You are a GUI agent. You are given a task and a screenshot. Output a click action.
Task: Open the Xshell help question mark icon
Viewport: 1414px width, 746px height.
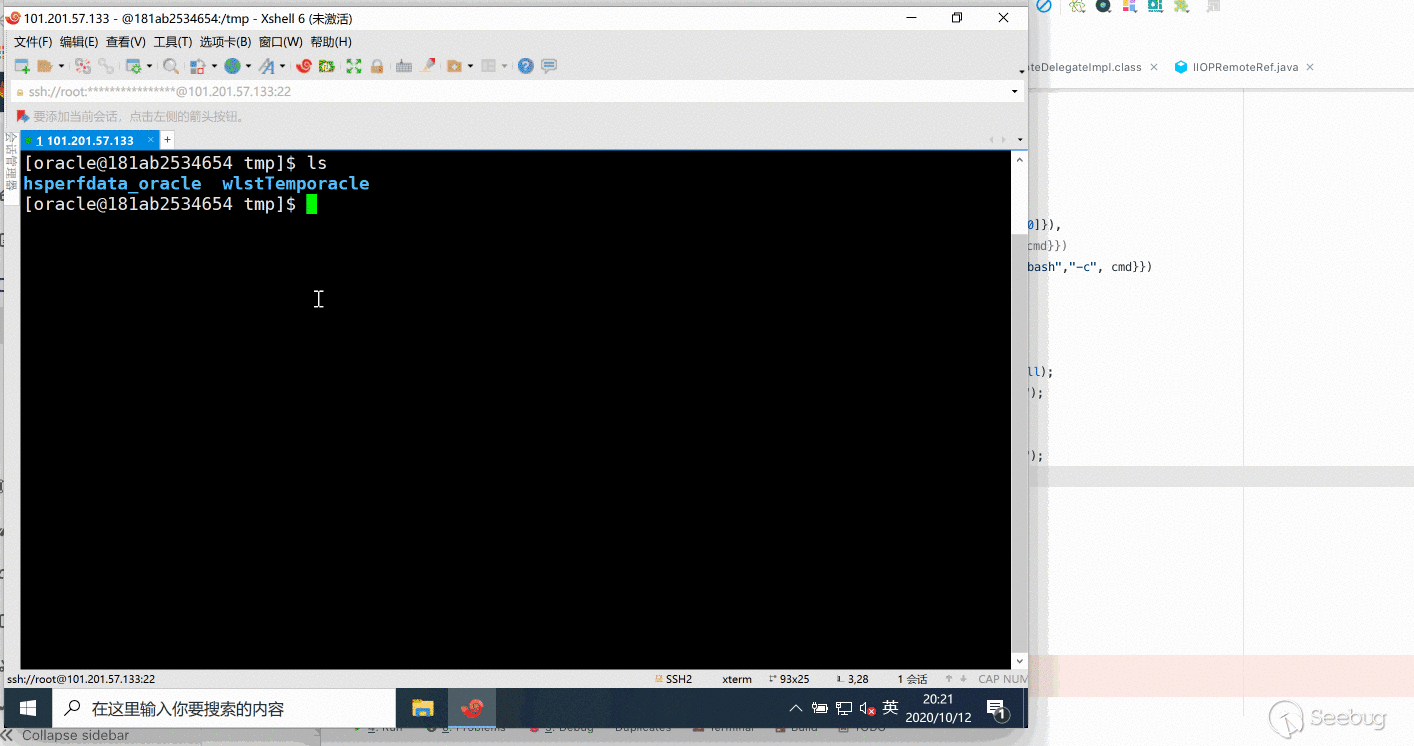(x=525, y=66)
